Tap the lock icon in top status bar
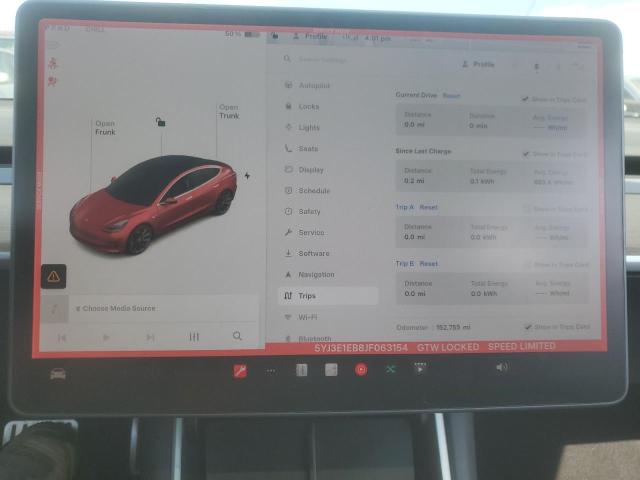Screen dimensions: 640x480 [275, 36]
